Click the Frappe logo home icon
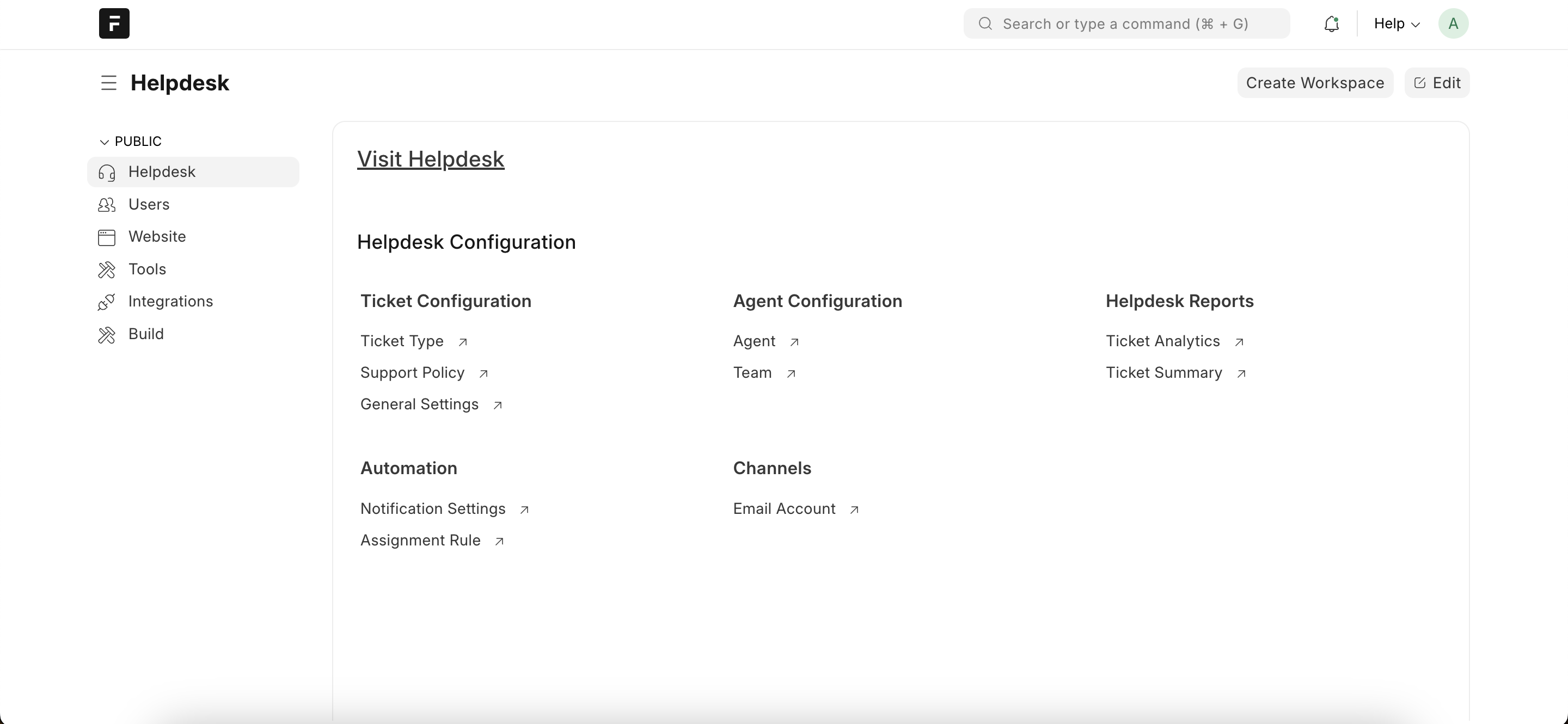Viewport: 1568px width, 724px height. 114,24
